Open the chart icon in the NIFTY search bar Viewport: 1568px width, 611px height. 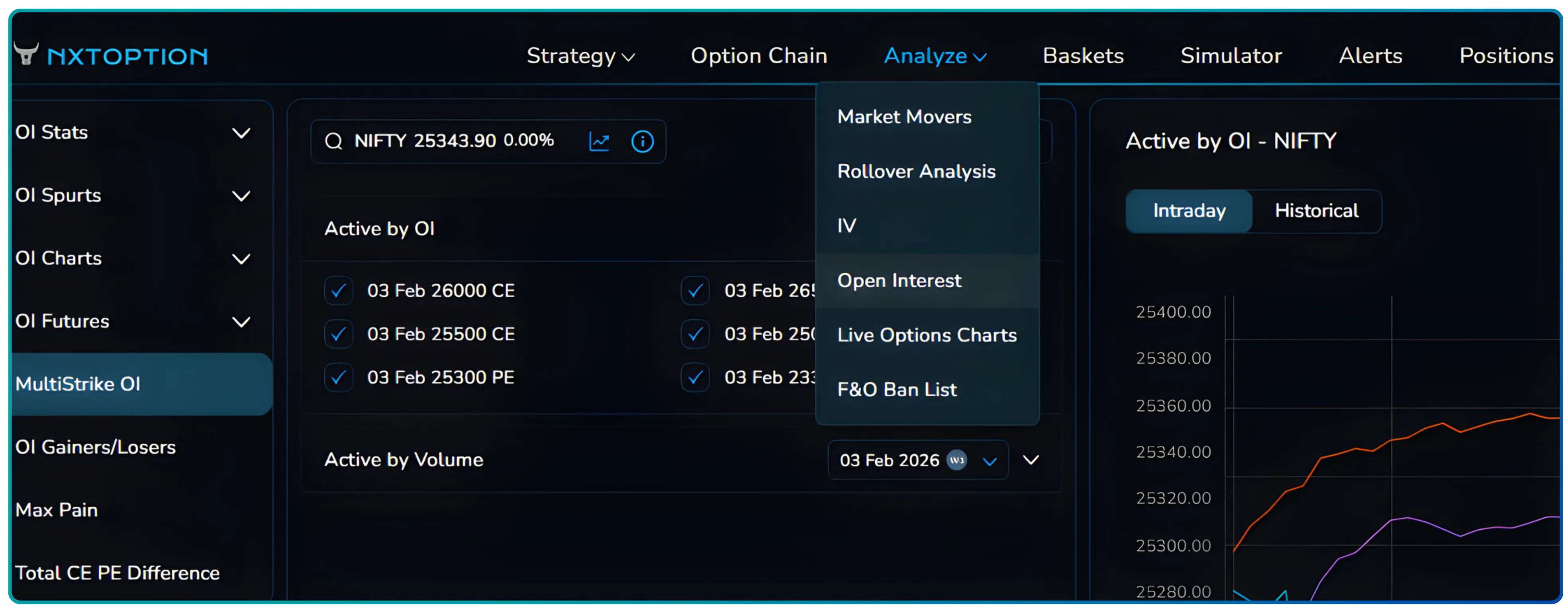pyautogui.click(x=600, y=141)
